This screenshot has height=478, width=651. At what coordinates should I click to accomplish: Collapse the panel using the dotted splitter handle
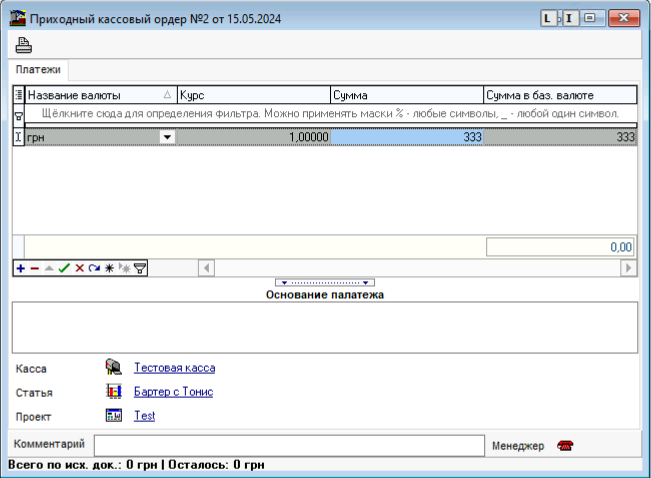(x=325, y=283)
